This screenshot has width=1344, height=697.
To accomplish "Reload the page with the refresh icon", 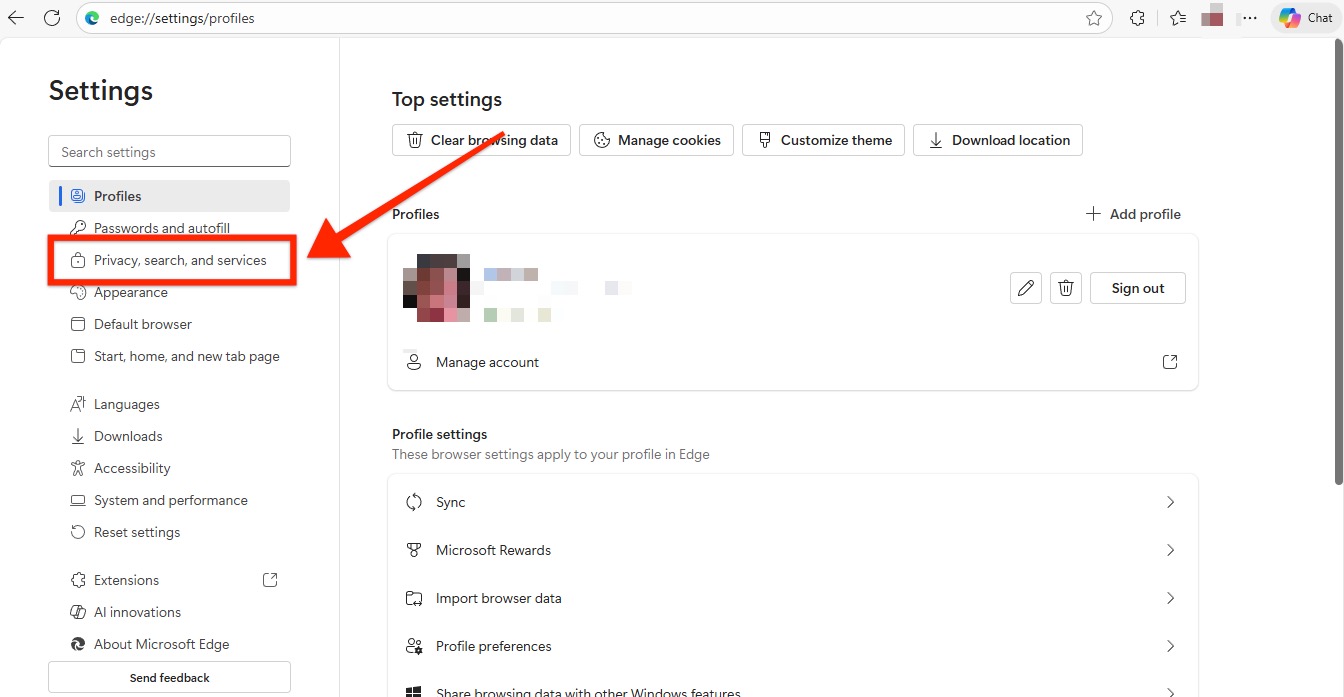I will pyautogui.click(x=52, y=18).
